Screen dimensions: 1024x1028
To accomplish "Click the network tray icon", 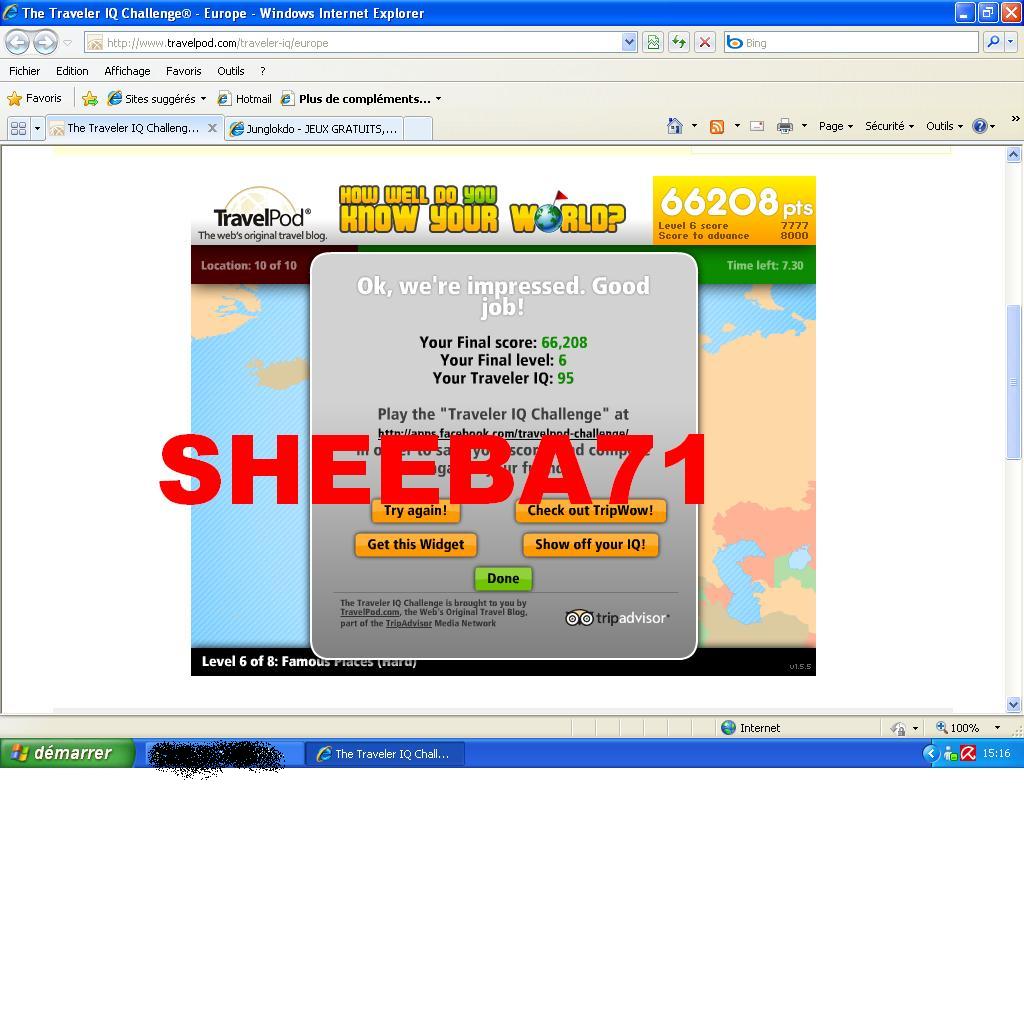I will click(951, 754).
